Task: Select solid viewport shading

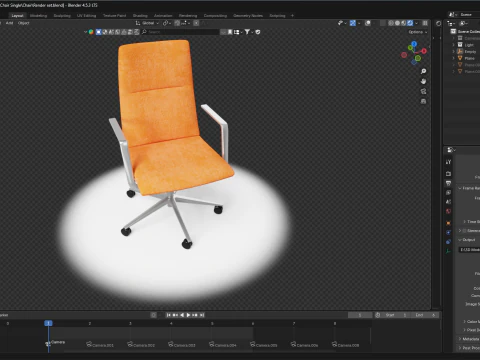Action: (397, 23)
